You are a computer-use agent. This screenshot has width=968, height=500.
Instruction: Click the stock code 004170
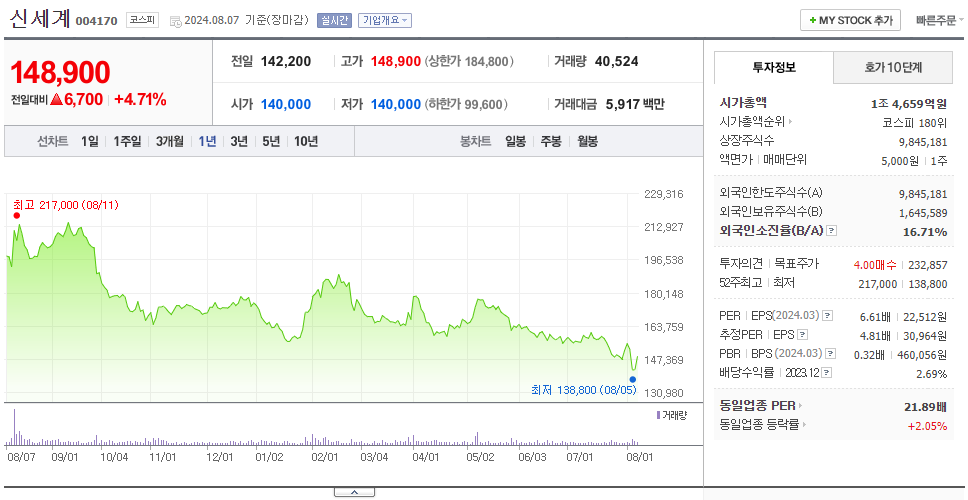[x=96, y=21]
